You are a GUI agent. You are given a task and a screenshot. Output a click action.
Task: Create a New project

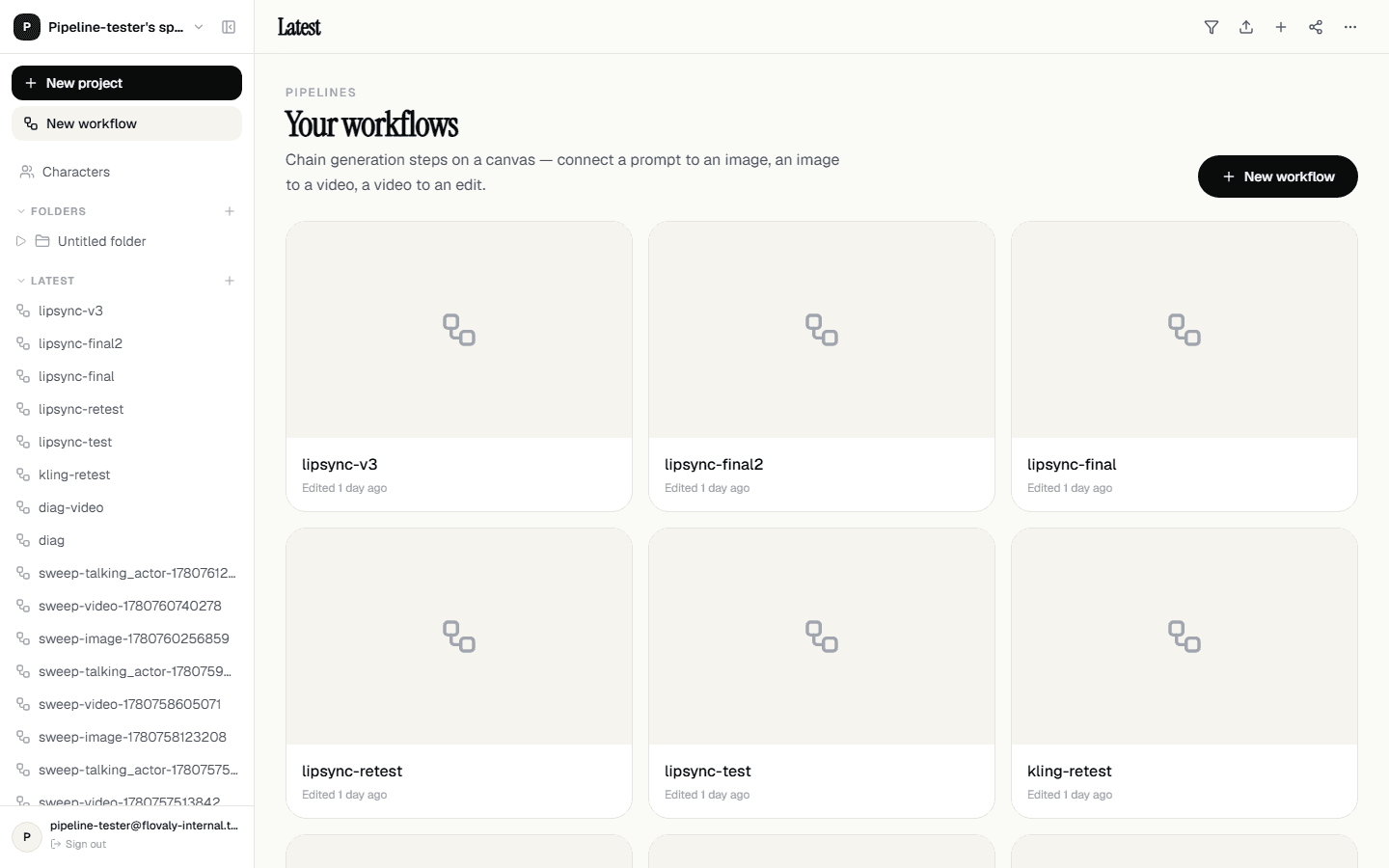[x=126, y=83]
